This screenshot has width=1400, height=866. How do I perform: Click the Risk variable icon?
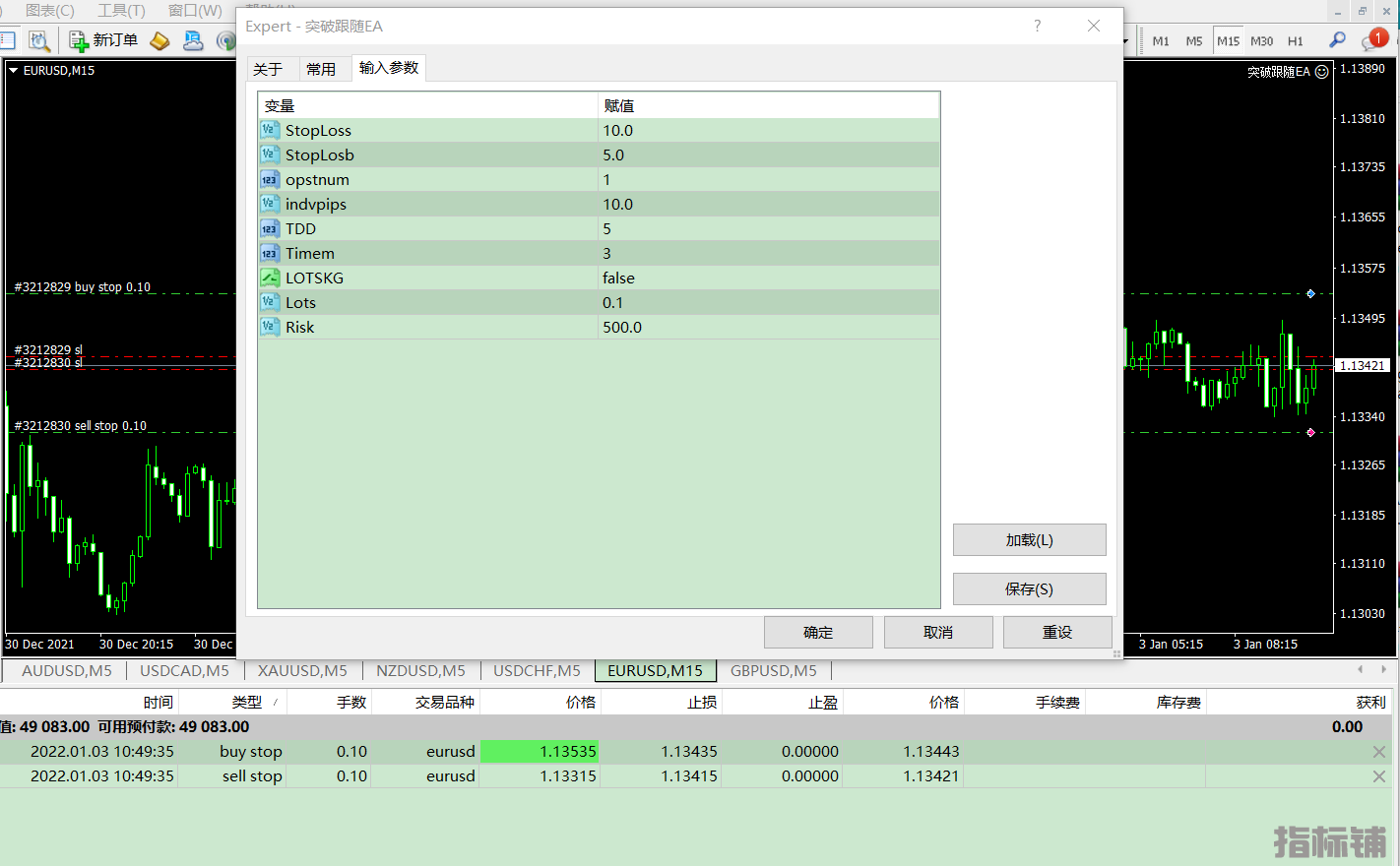point(270,327)
